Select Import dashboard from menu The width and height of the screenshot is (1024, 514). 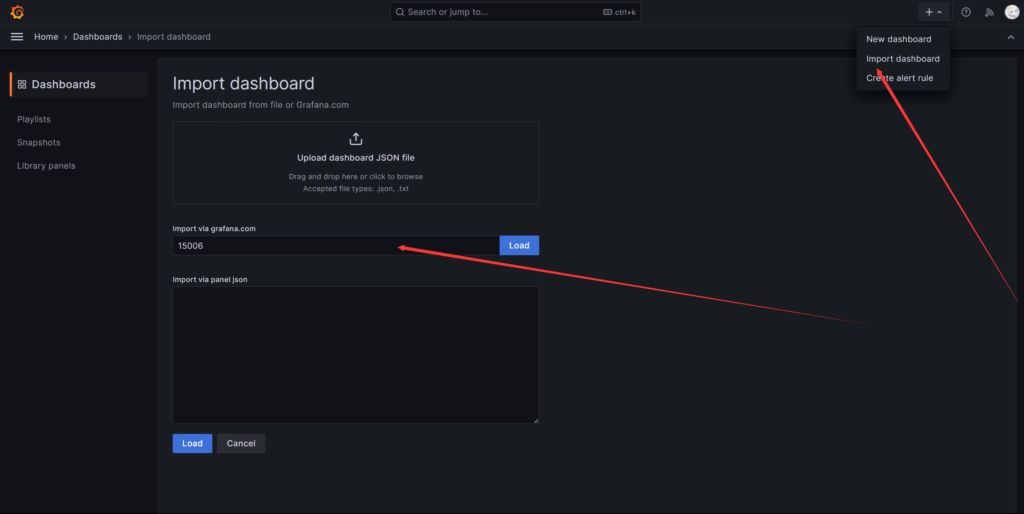click(x=903, y=59)
